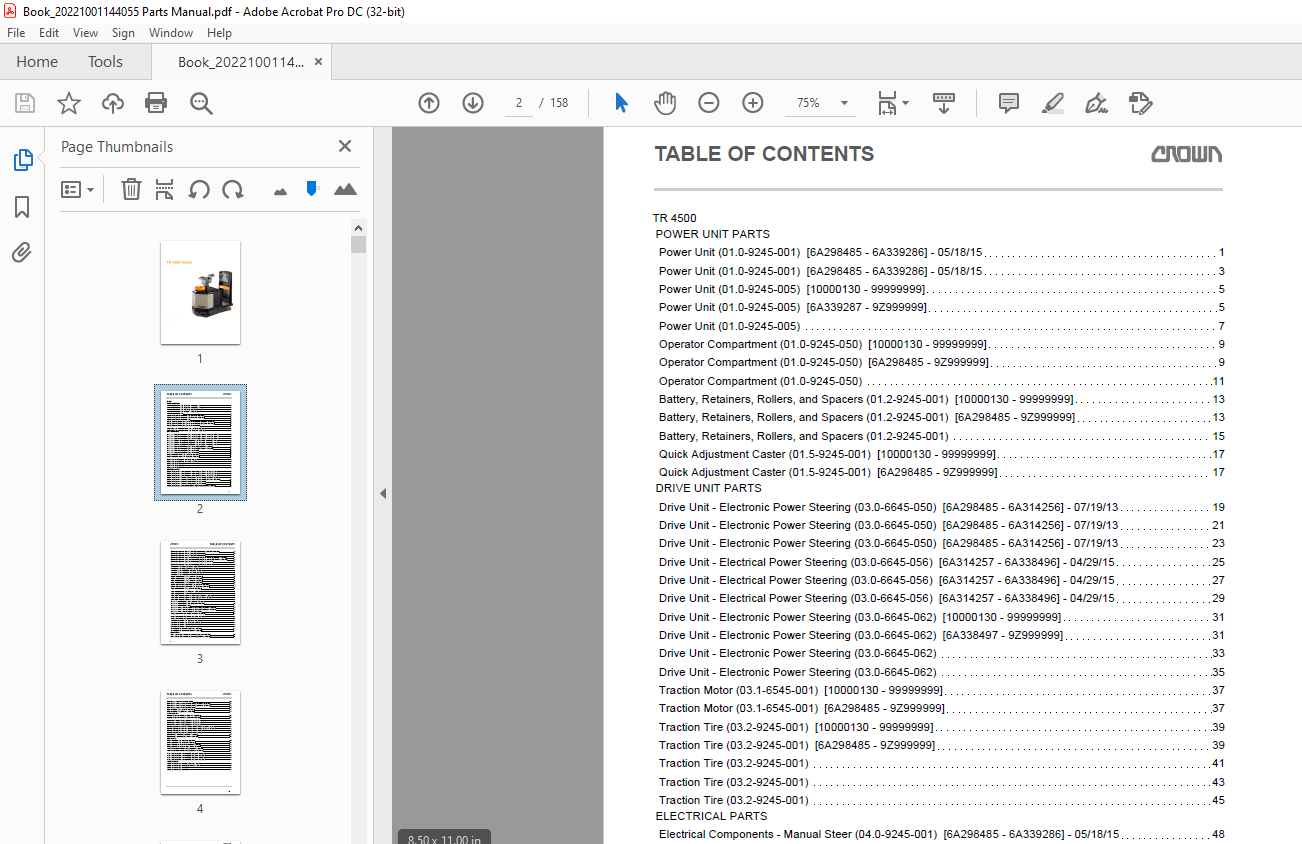Open the find text magnifier tool
The height and width of the screenshot is (844, 1302).
201,103
